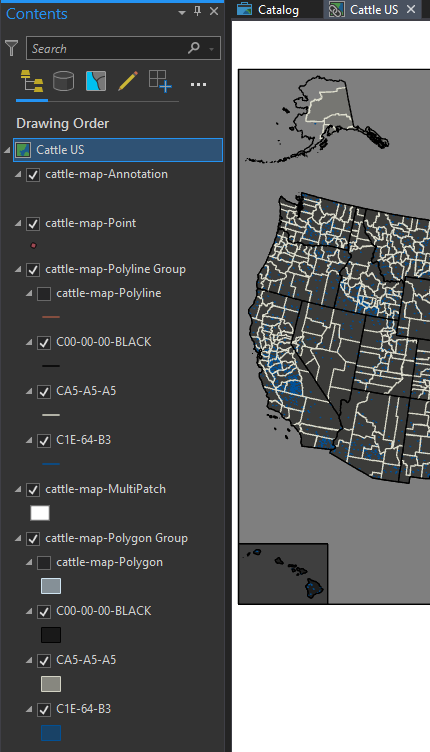Uncheck CA5-A5-A5 under Polygon Group
This screenshot has height=752, width=430.
tap(44, 661)
